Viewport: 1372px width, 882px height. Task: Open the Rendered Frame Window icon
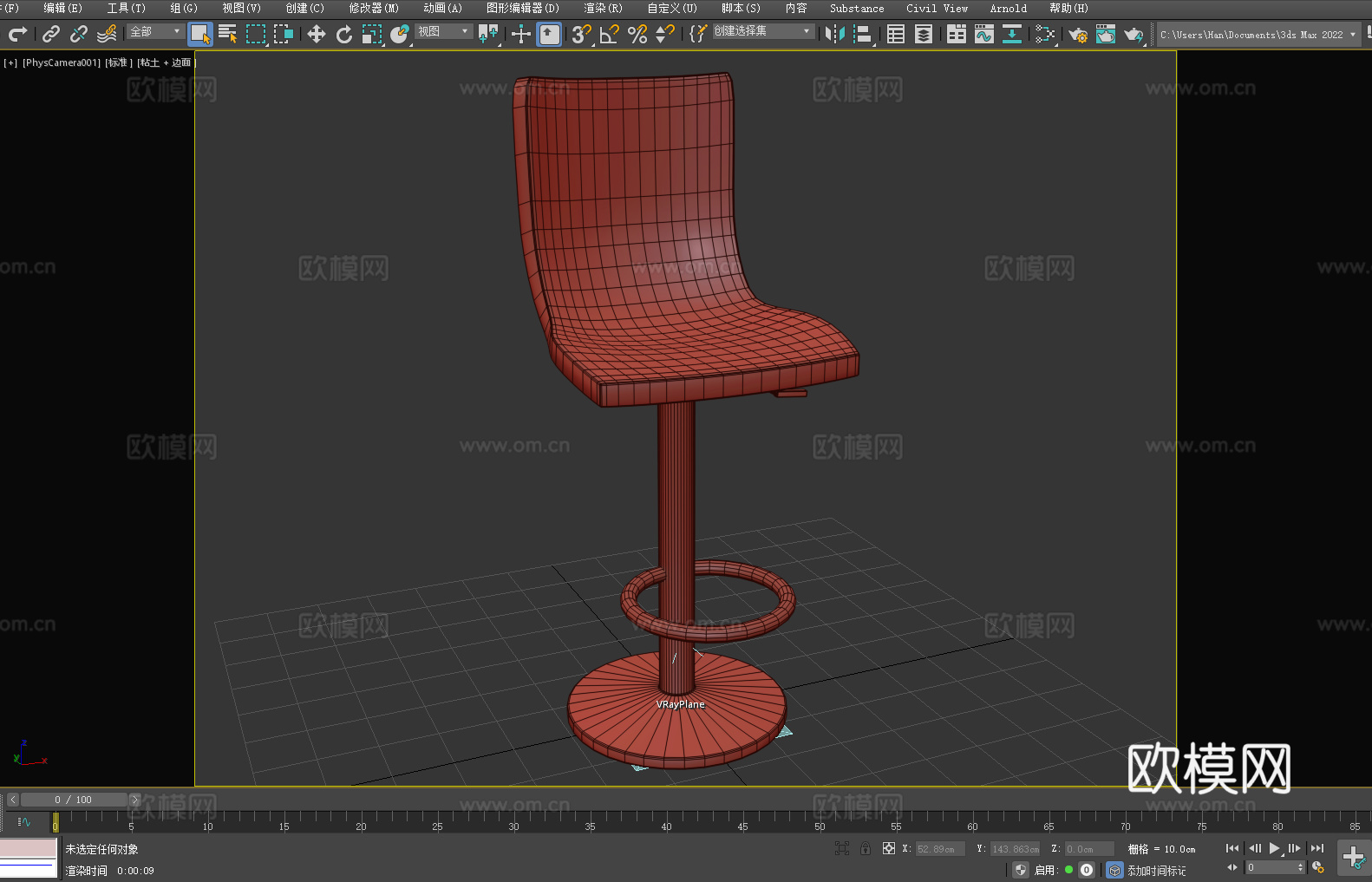[1106, 34]
